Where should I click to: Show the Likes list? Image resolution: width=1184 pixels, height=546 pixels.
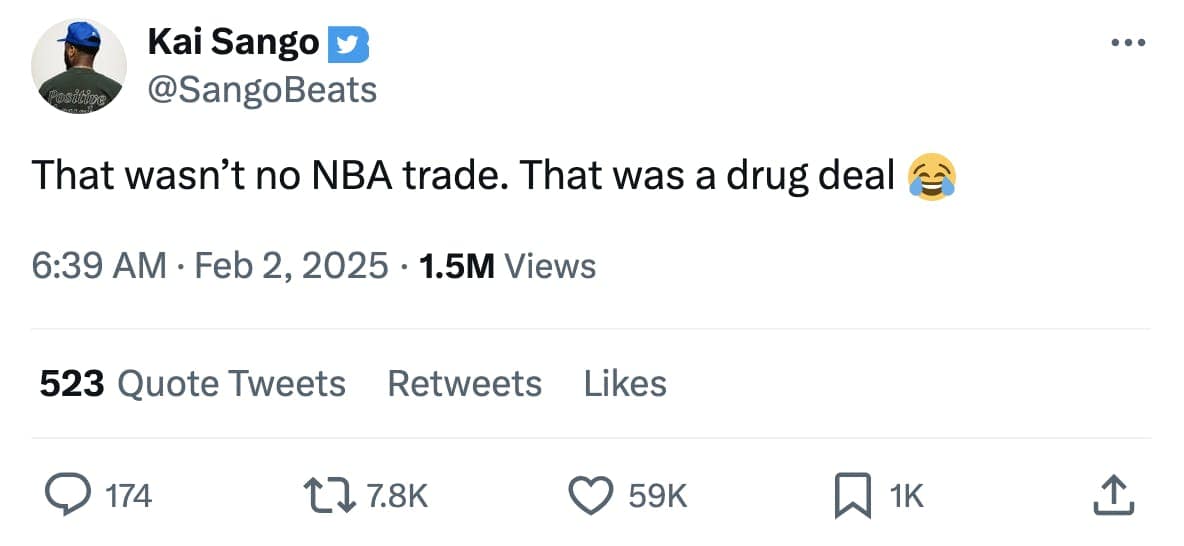coord(625,383)
